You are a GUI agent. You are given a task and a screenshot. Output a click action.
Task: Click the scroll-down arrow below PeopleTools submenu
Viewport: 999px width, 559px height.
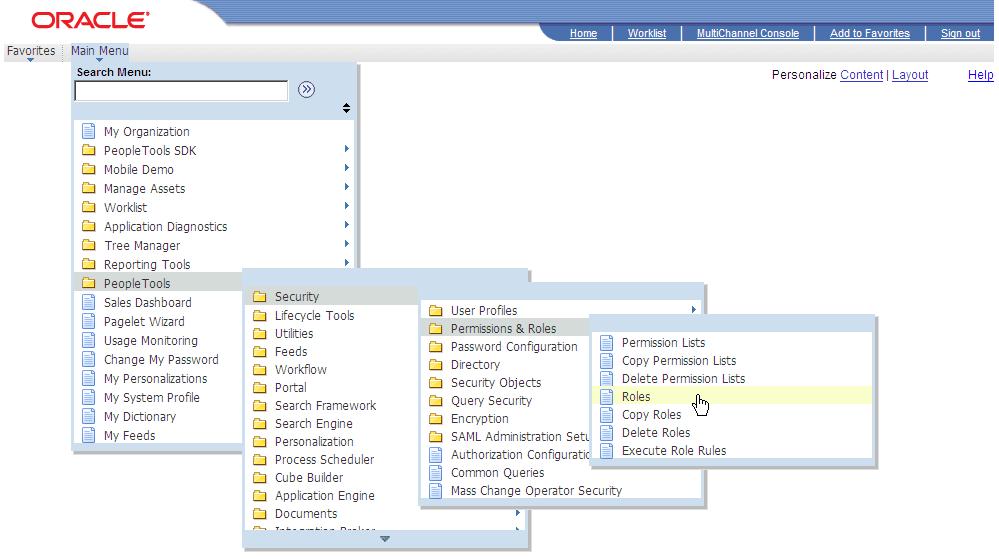385,539
